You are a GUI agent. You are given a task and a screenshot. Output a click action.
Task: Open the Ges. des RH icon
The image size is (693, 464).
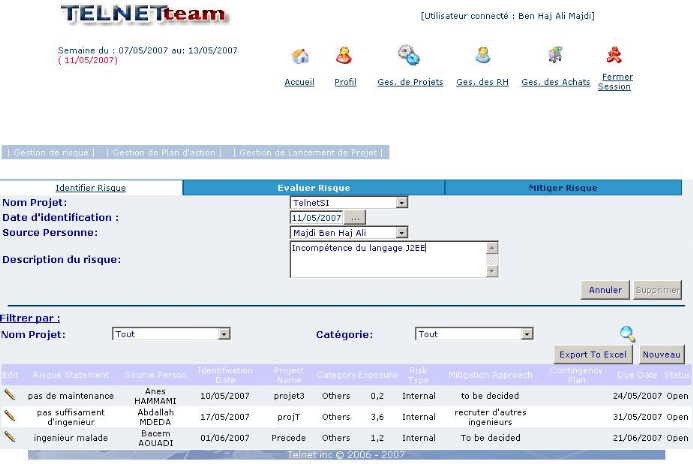[482, 56]
